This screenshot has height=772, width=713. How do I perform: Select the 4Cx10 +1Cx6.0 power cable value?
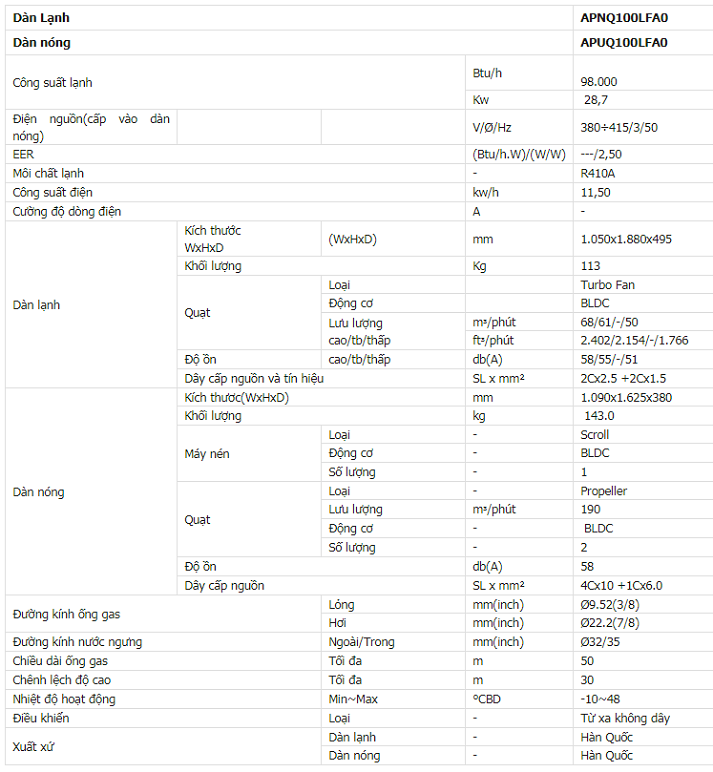tap(621, 586)
